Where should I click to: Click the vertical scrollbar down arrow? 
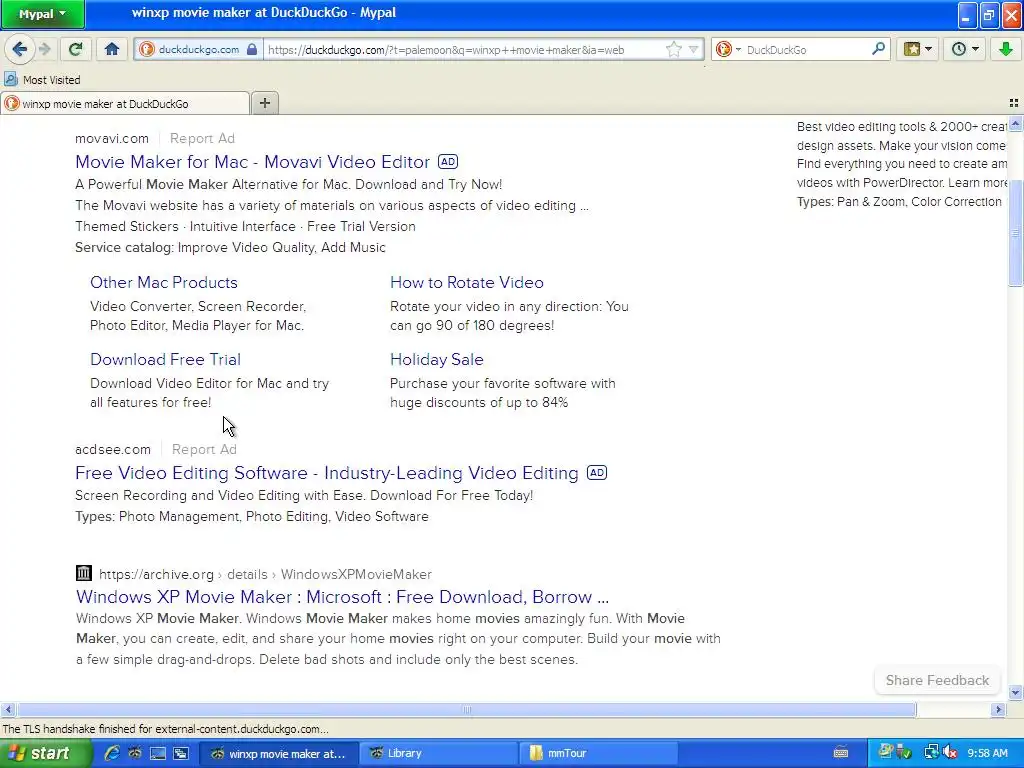point(1015,692)
